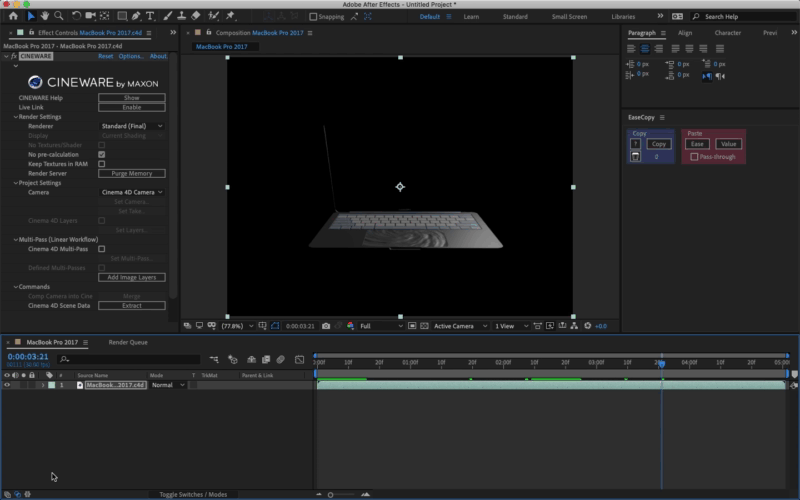The height and width of the screenshot is (500, 800).
Task: Select the Pan Behind anchor point tool
Action: (x=105, y=16)
